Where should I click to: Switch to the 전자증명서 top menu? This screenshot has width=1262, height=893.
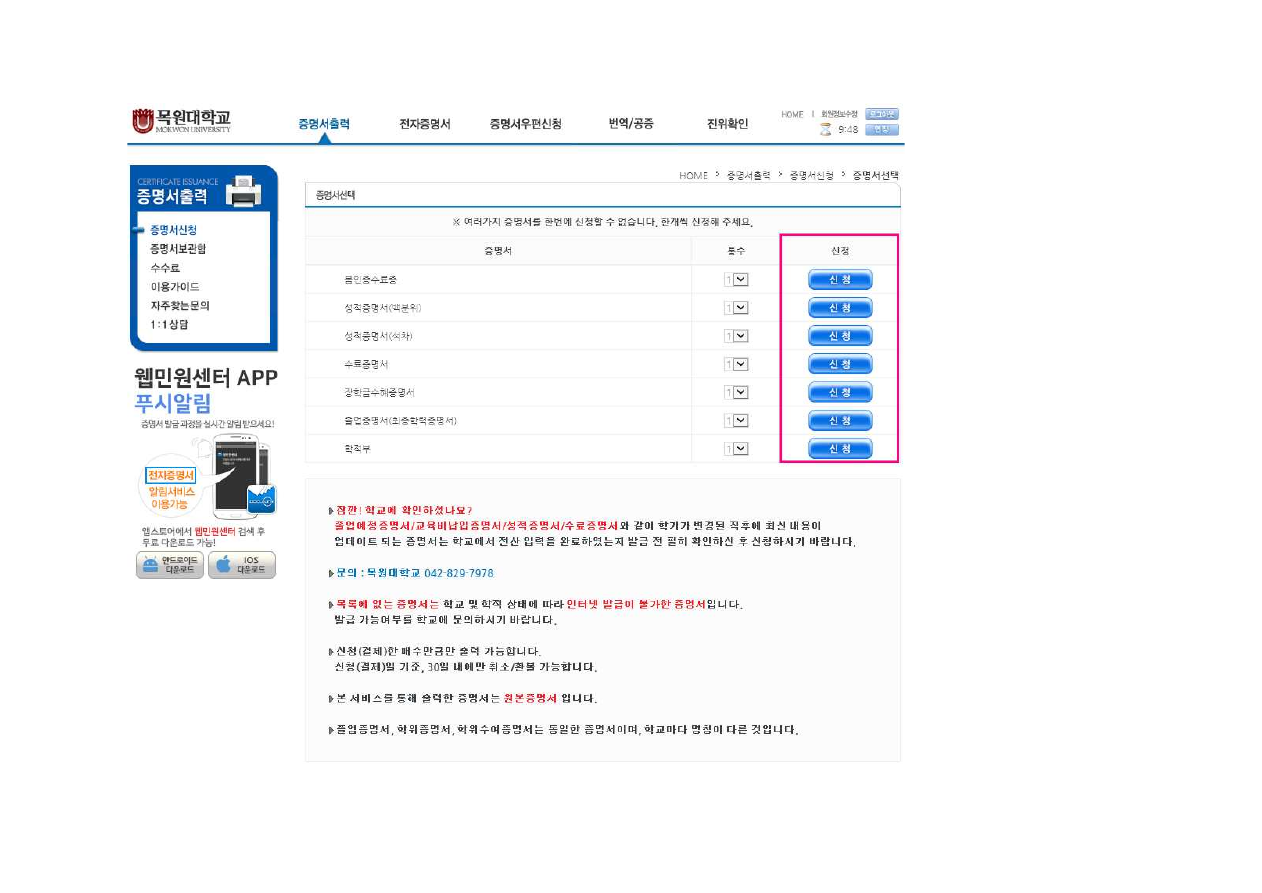pos(424,124)
